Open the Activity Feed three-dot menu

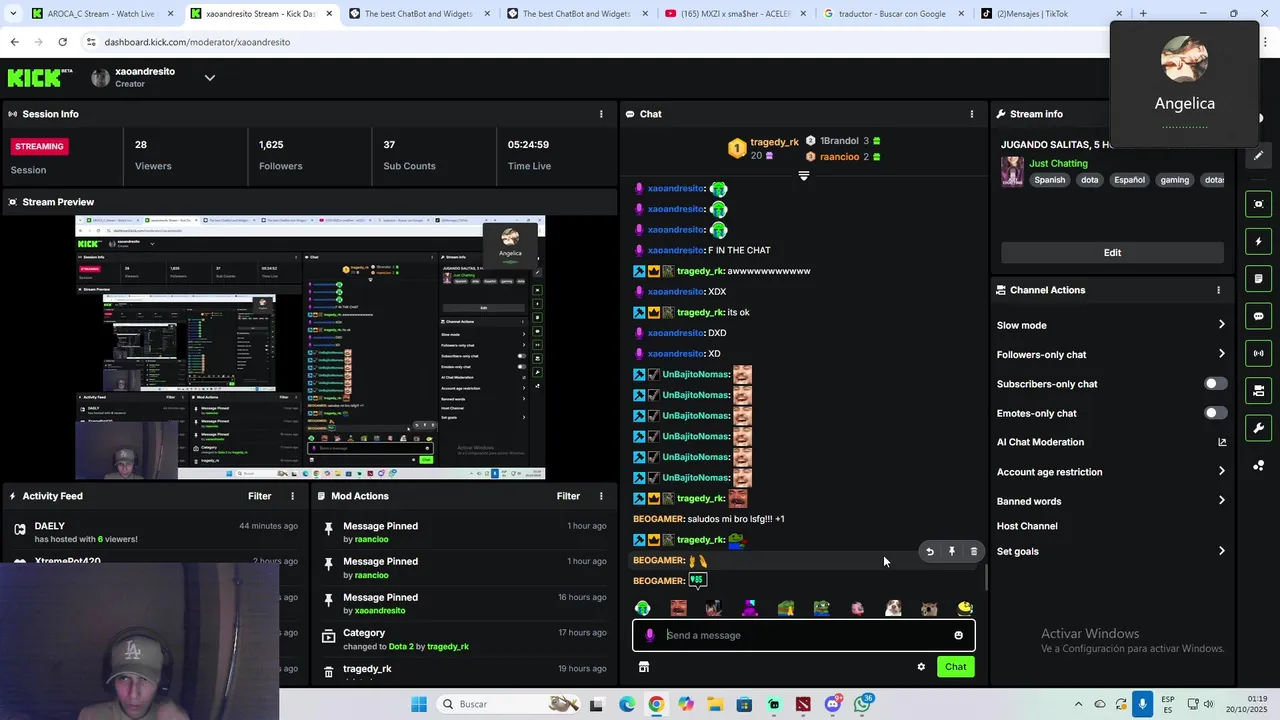tap(293, 496)
